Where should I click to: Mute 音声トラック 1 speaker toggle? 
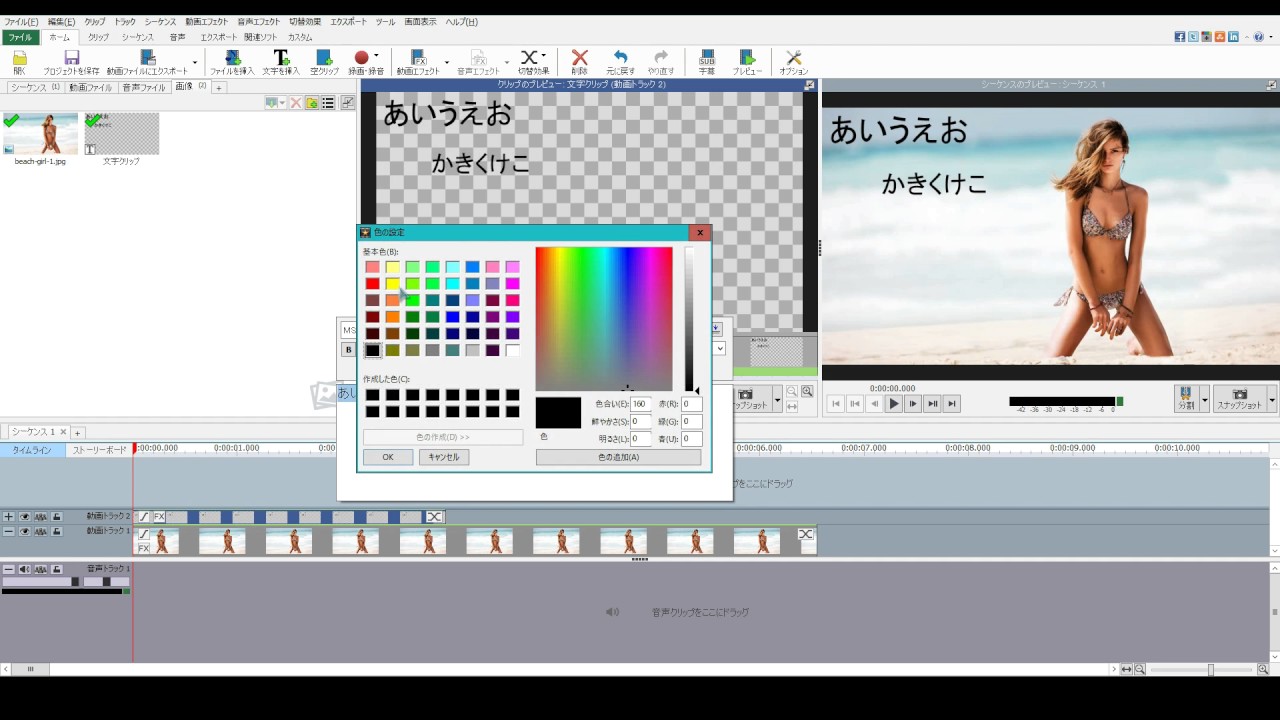pyautogui.click(x=25, y=569)
